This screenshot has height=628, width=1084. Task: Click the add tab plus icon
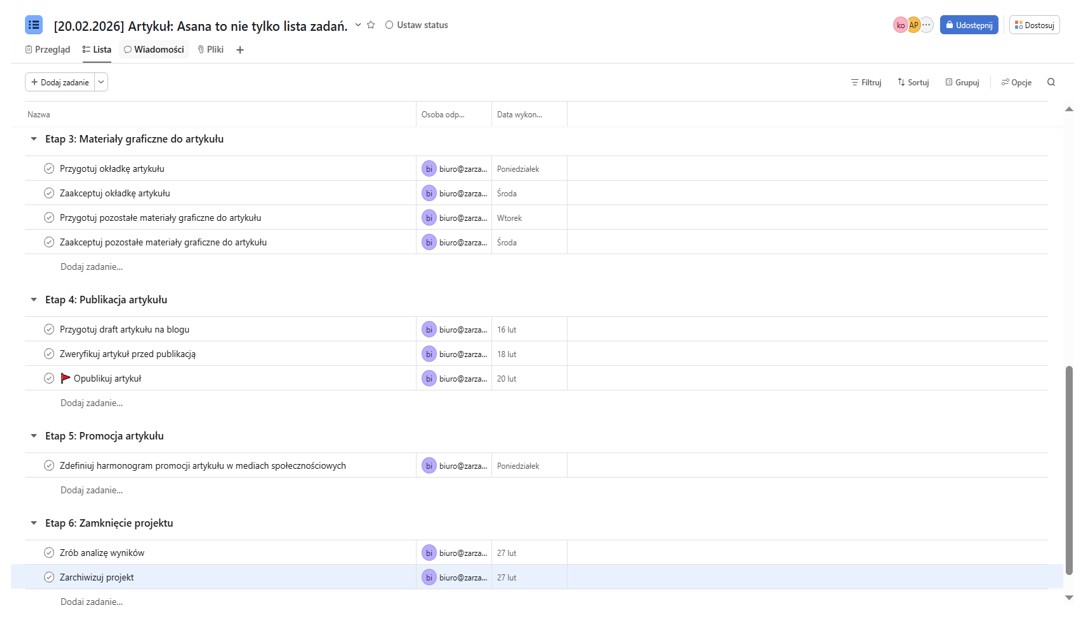240,50
